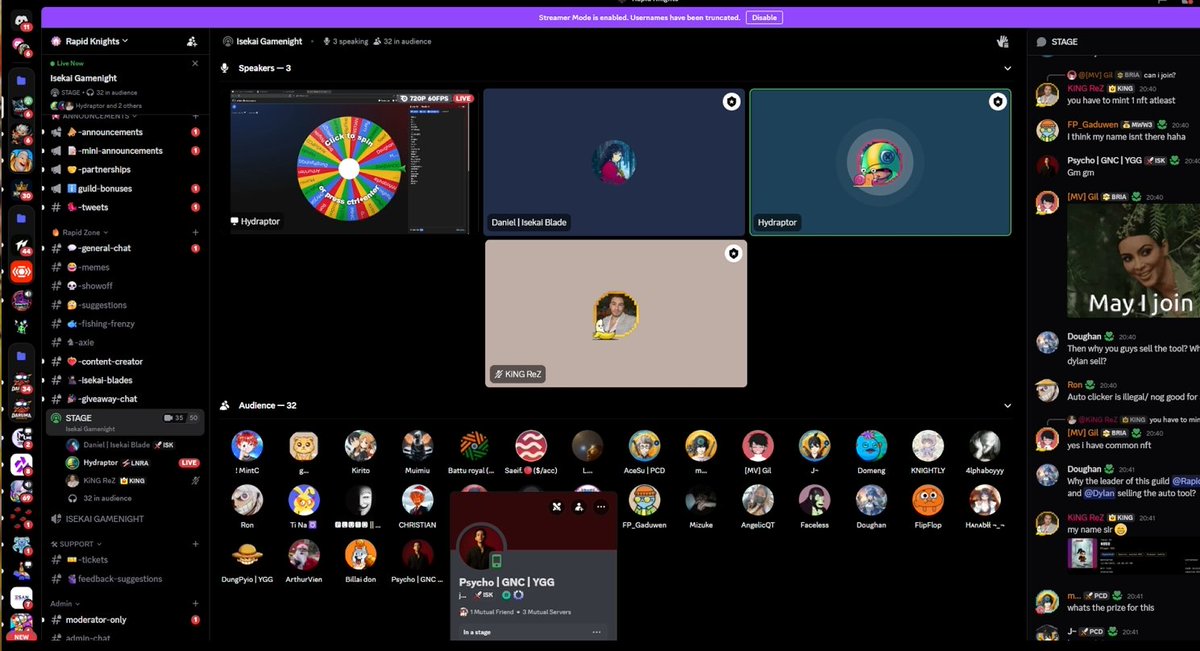Viewport: 1200px width, 651px height.
Task: Click KiNG ReZ entry under STAGE in sidebar
Action: (133, 481)
